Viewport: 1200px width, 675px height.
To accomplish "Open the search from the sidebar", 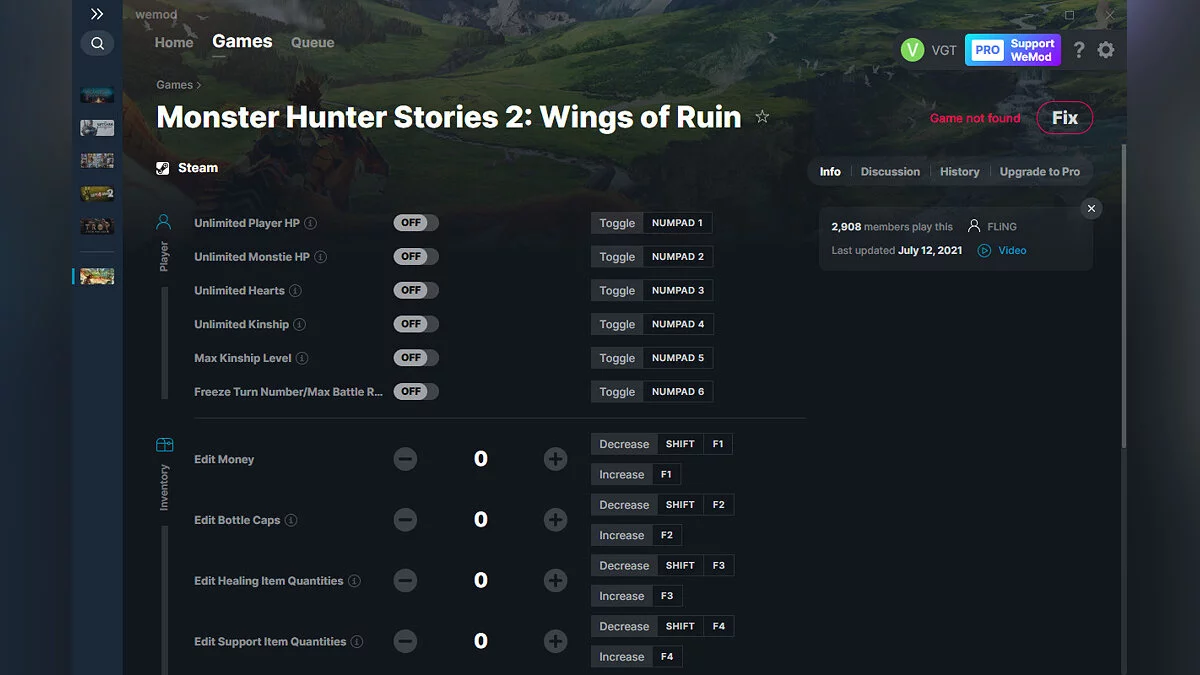I will click(x=97, y=43).
